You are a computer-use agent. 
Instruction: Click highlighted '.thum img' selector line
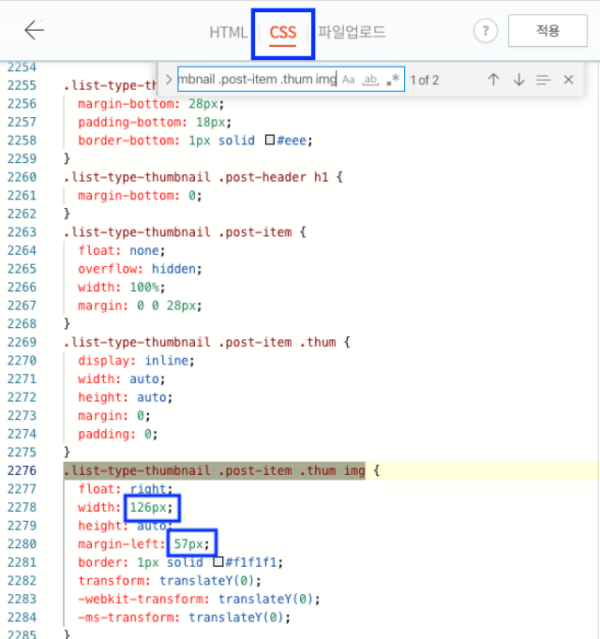(214, 470)
